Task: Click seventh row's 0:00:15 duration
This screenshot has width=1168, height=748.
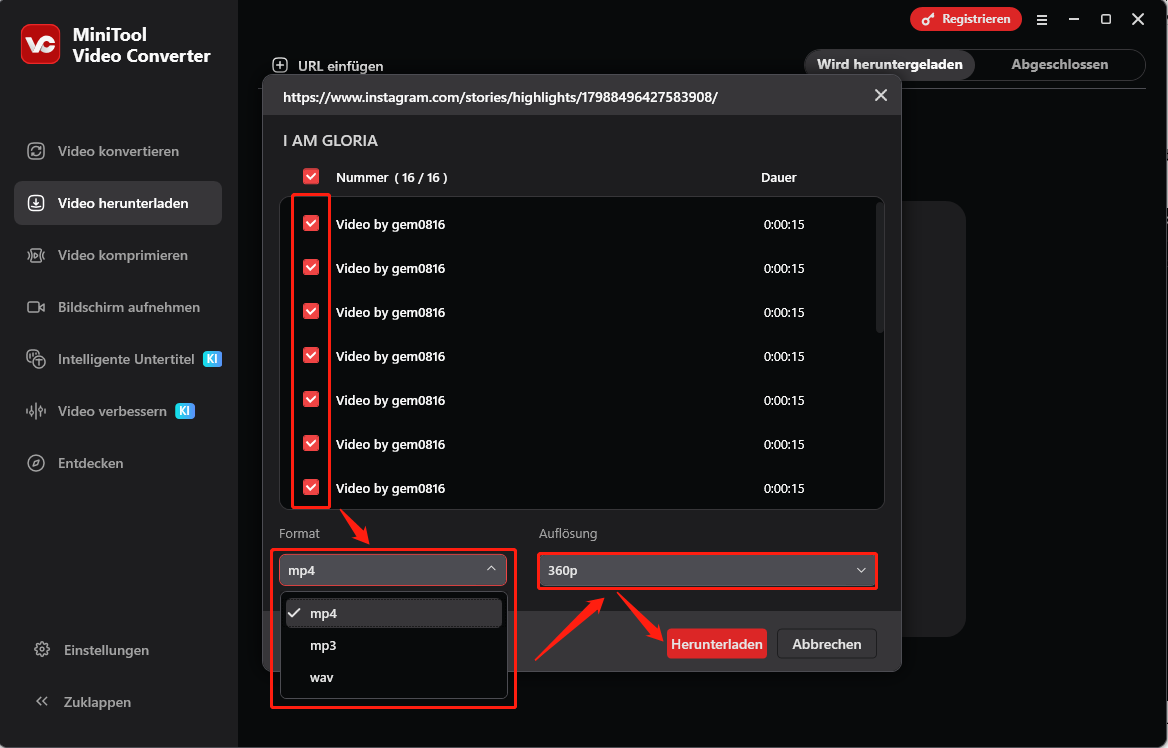Action: click(x=784, y=488)
